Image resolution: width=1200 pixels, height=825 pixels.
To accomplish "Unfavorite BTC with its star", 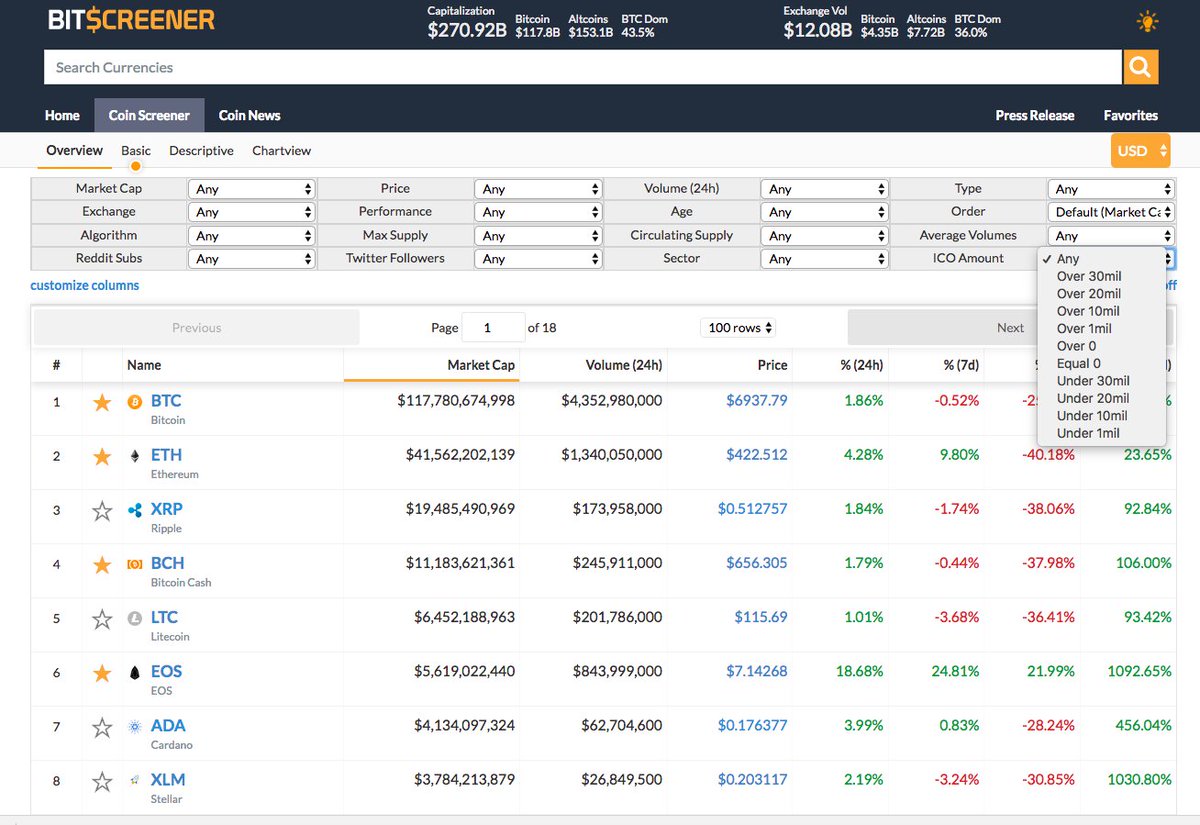I will click(x=102, y=402).
